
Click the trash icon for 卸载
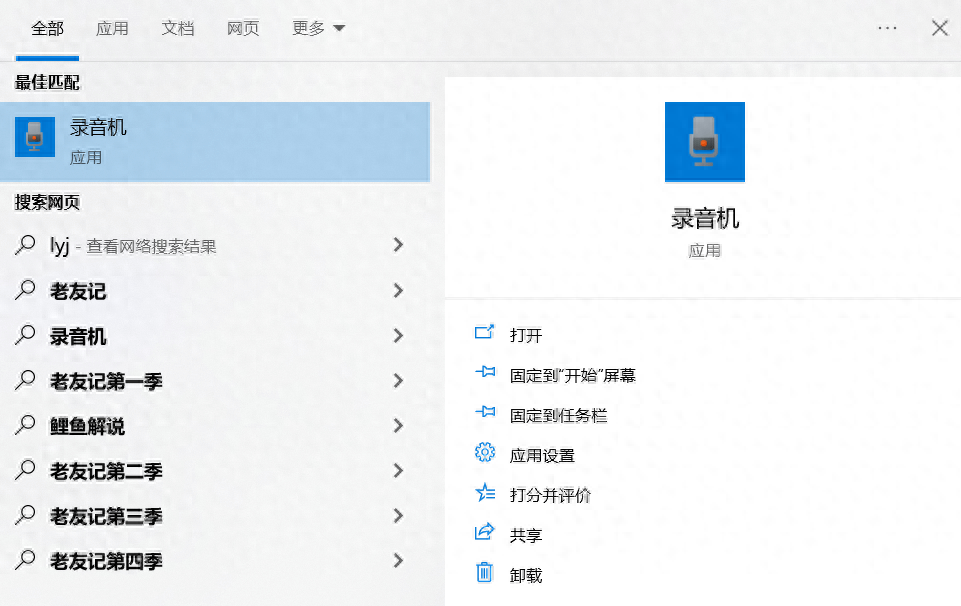[x=485, y=573]
